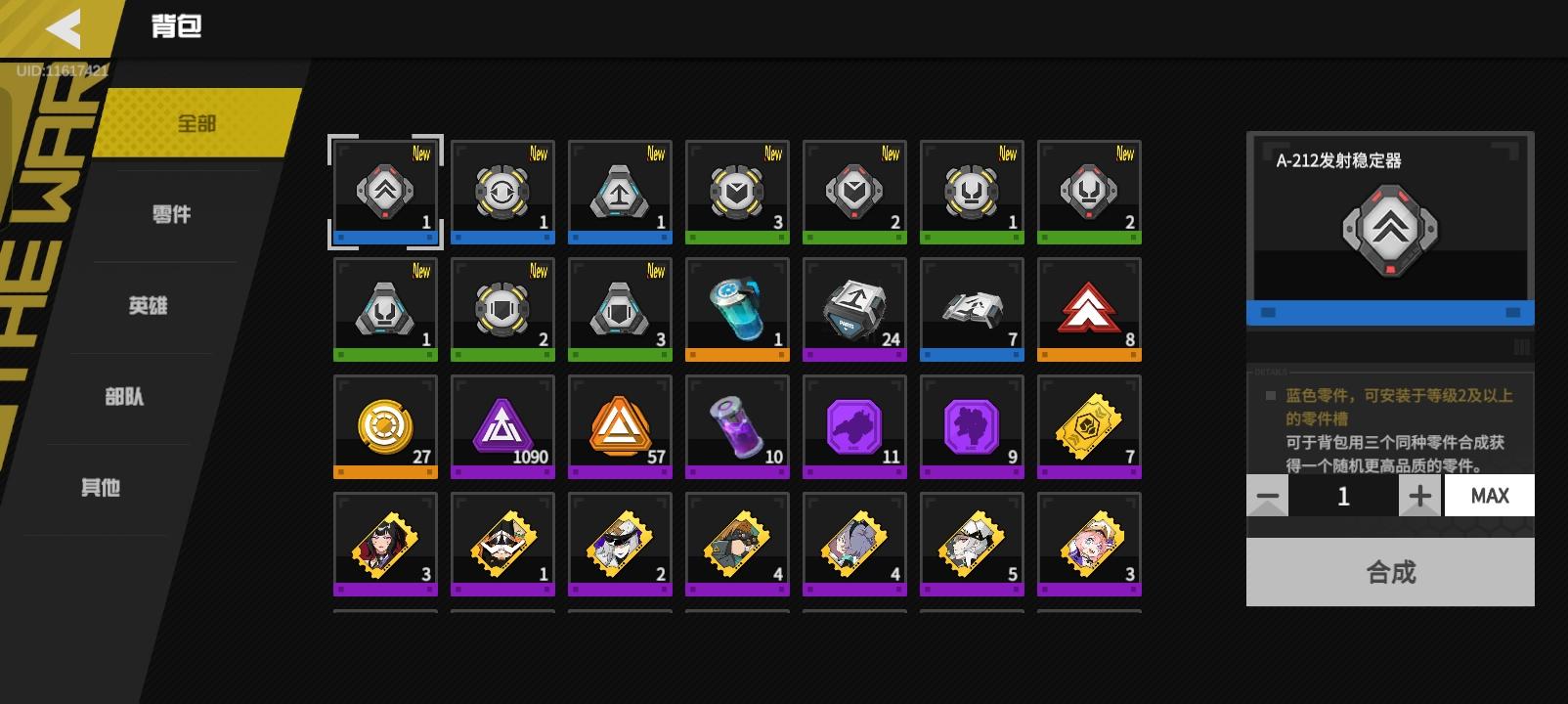Switch to the 其他 category tab
This screenshot has height=704, width=1568.
101,487
